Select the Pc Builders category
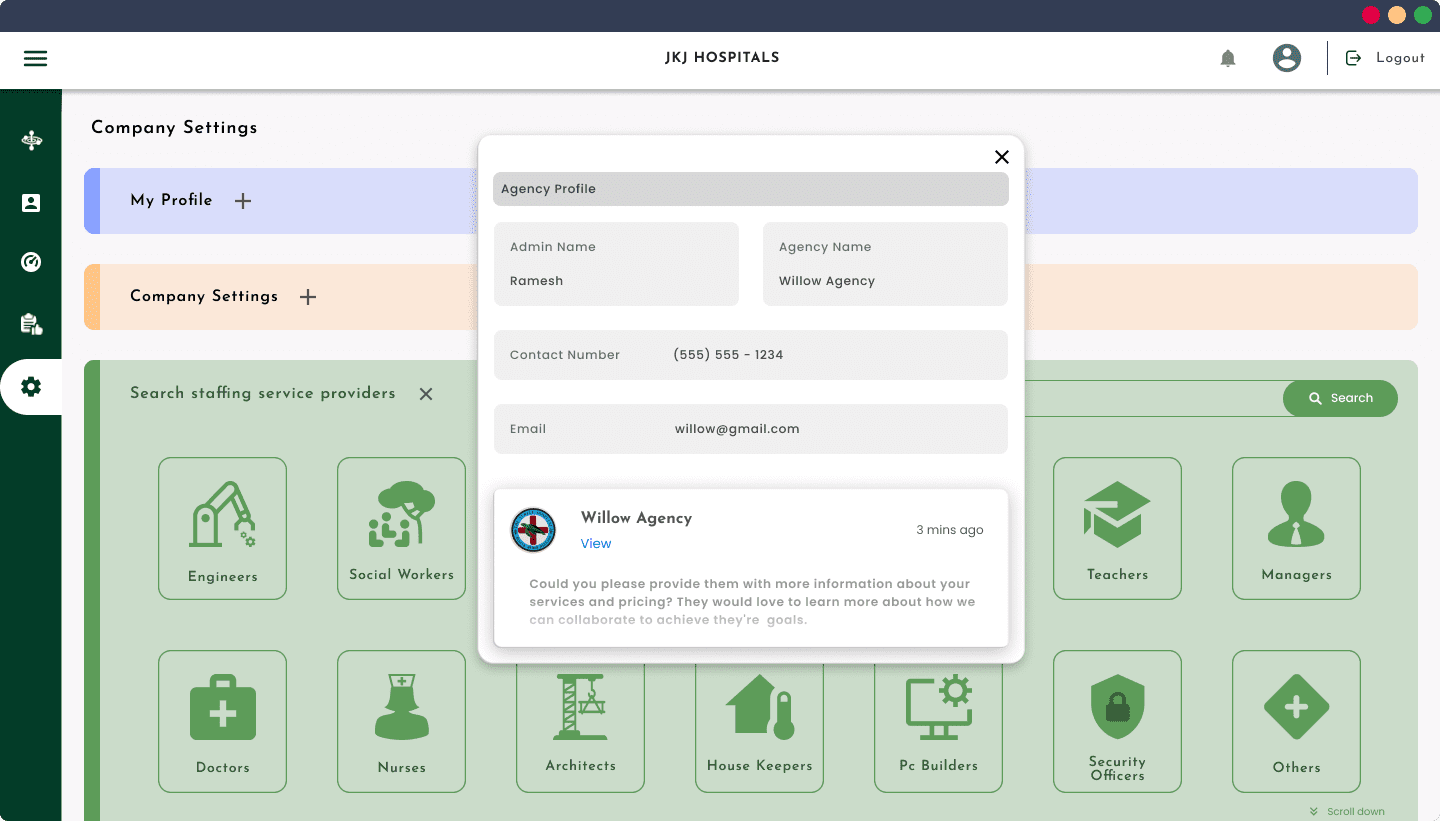The image size is (1440, 821). [x=938, y=727]
